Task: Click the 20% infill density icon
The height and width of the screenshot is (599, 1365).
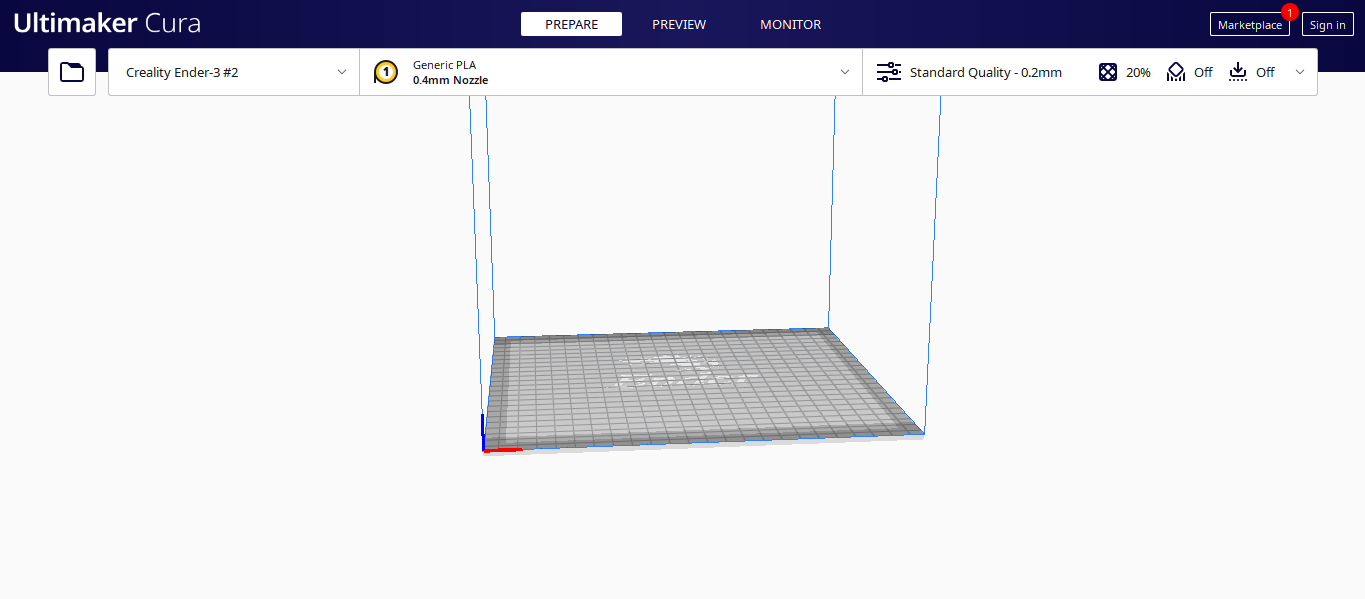Action: (x=1108, y=72)
